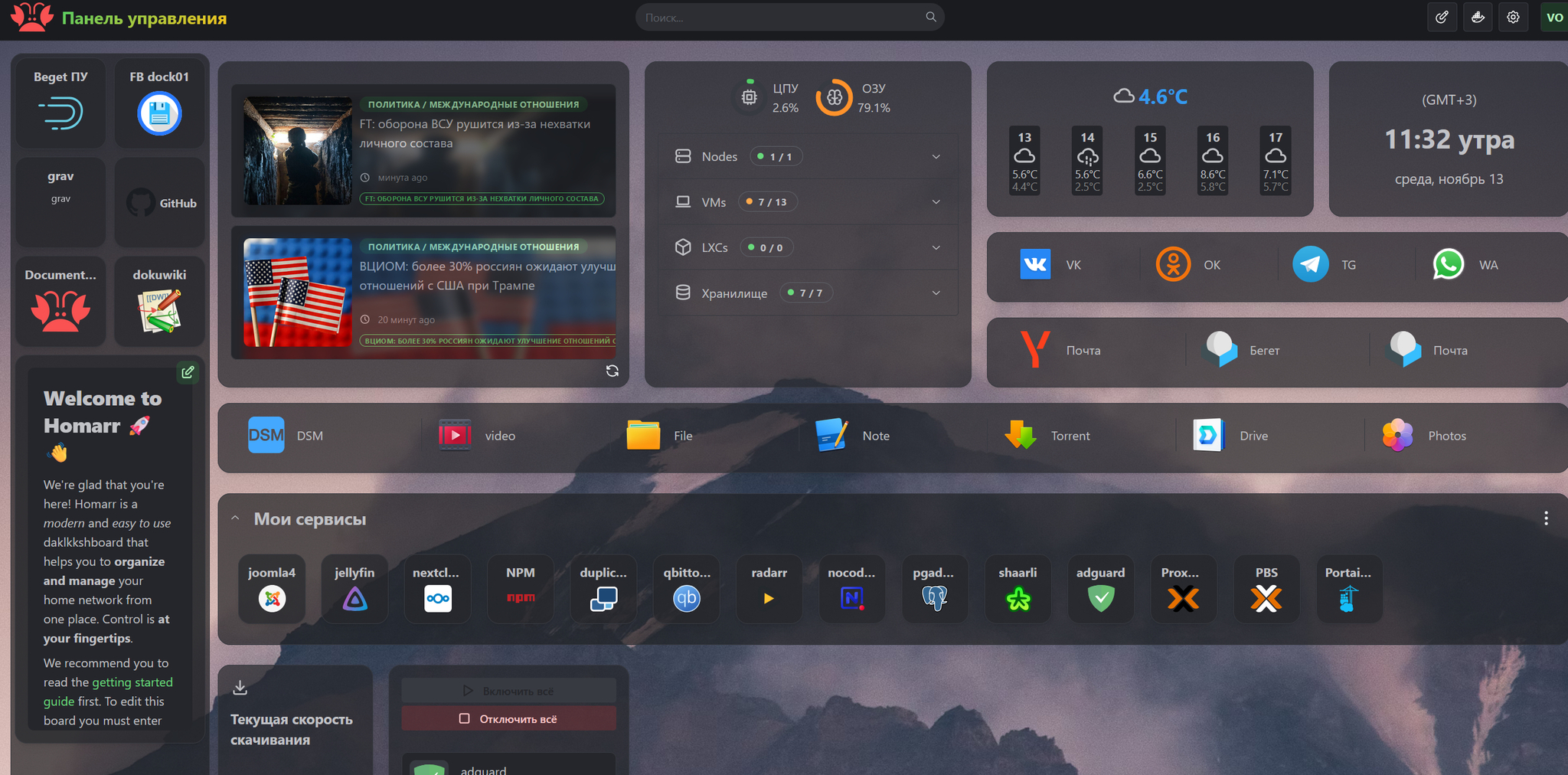Image resolution: width=1568 pixels, height=775 pixels.
Task: Edit the Welcome to Homarr notebook
Action: click(188, 372)
